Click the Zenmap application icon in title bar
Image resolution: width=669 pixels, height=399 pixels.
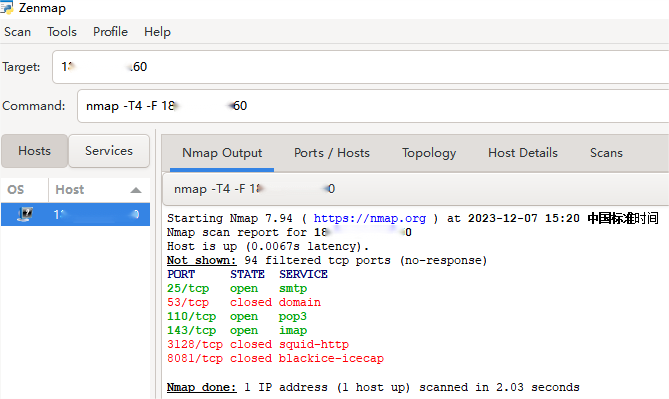[6, 7]
